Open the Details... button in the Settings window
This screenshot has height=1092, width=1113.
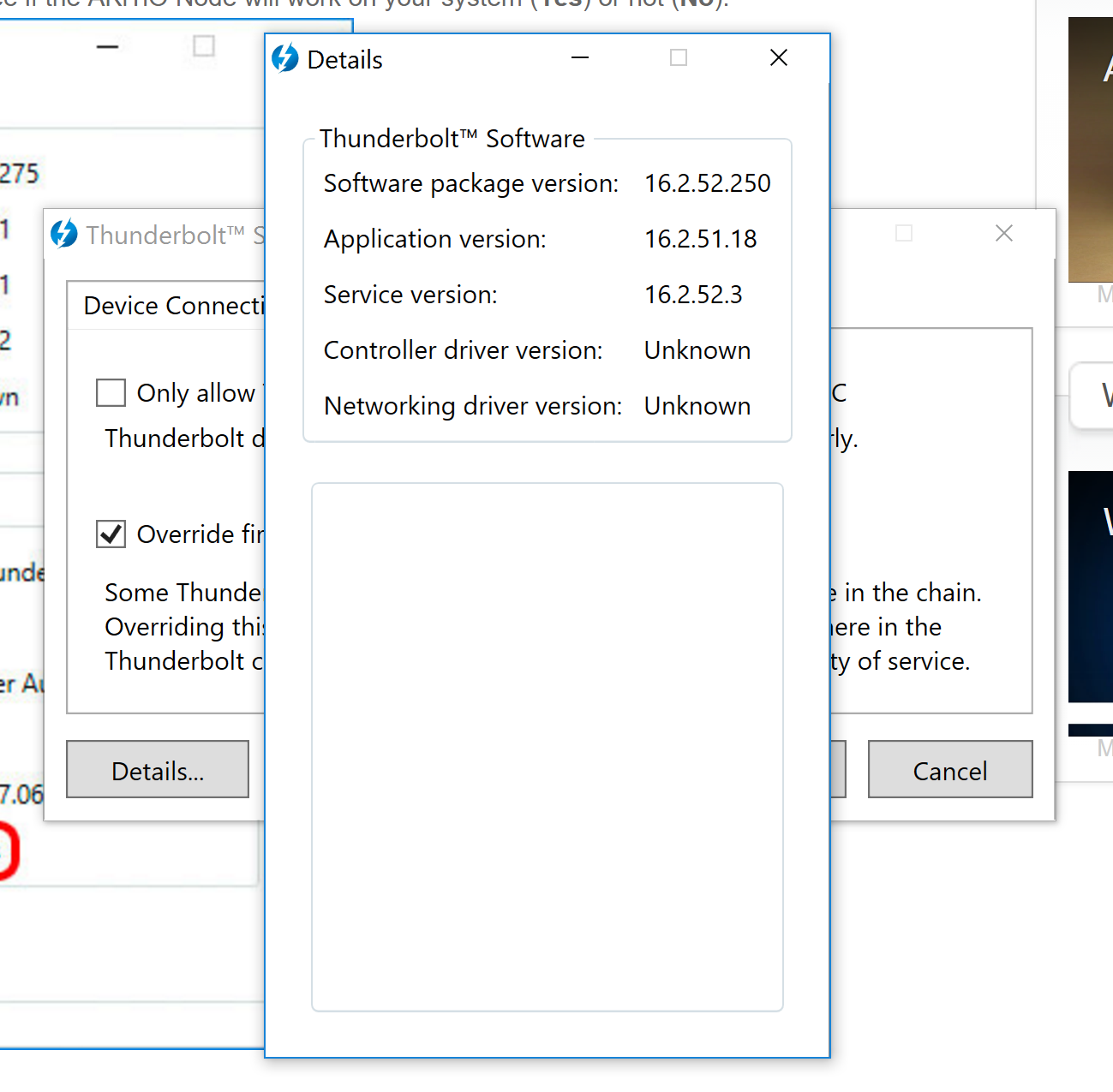158,769
